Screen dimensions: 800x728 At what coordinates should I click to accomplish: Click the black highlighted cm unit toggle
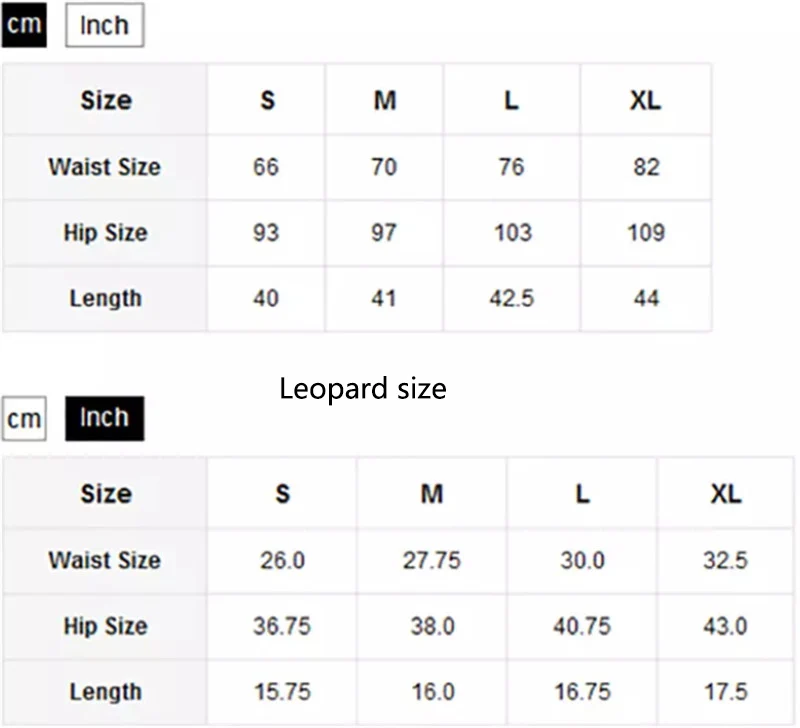[23, 25]
